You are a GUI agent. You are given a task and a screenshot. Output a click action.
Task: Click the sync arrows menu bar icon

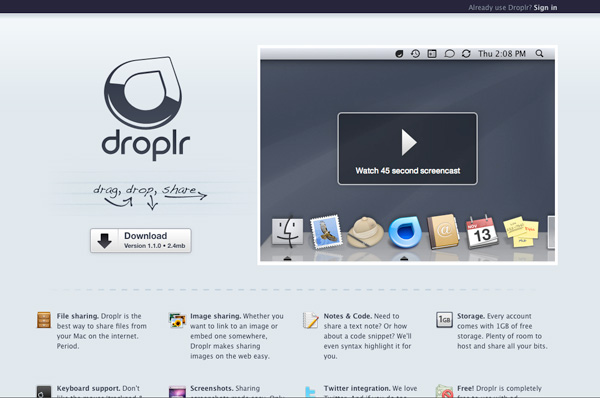466,54
